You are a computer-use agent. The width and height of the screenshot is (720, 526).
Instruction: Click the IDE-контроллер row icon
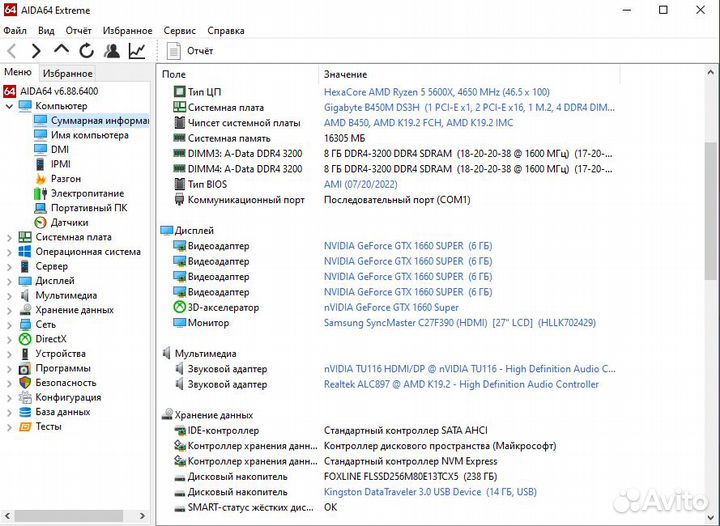[x=179, y=431]
